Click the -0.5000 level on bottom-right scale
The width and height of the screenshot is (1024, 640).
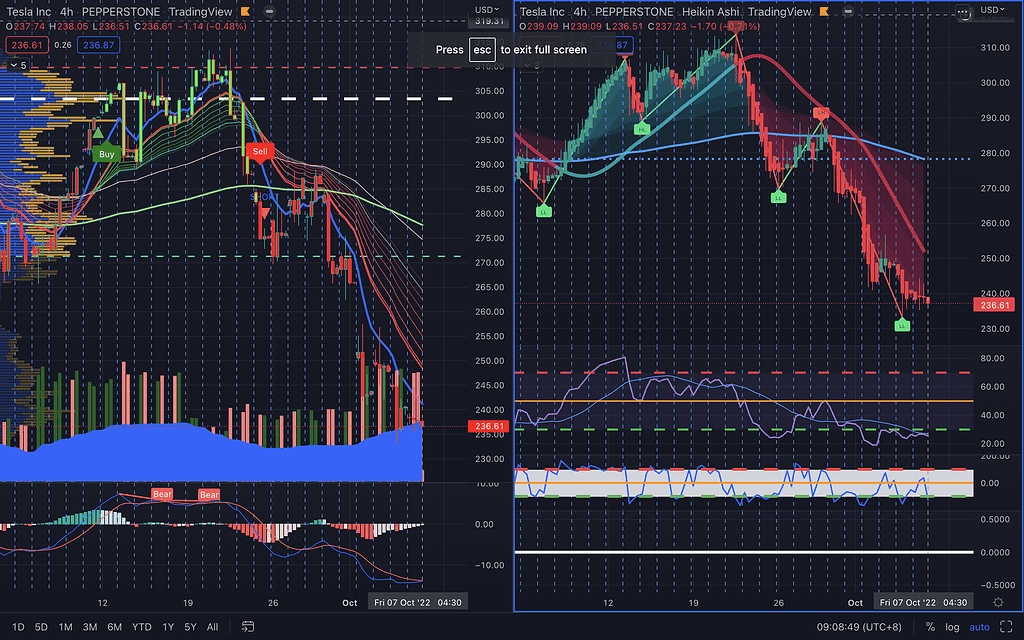tap(997, 584)
